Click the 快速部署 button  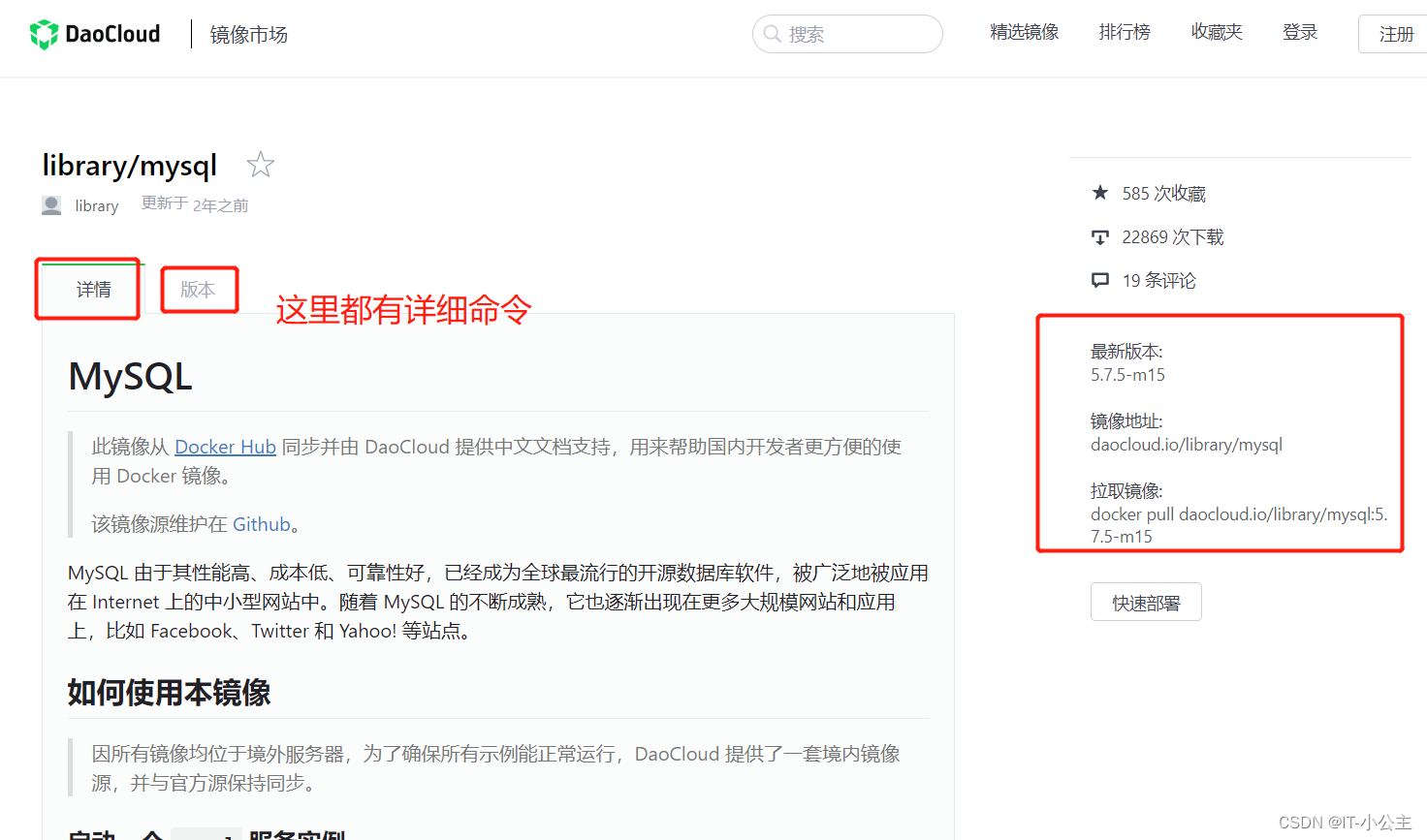[x=1146, y=603]
